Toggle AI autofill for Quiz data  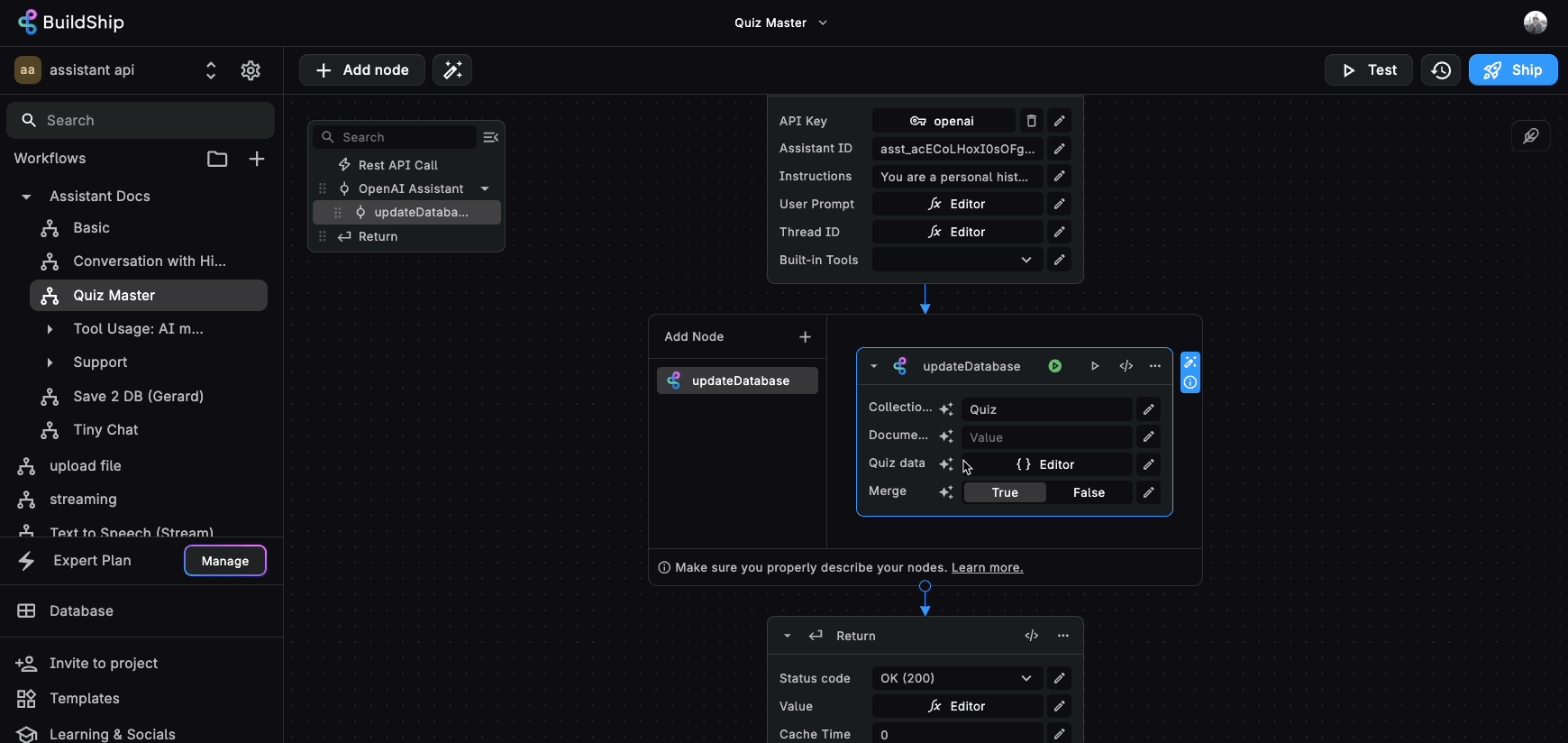coord(946,464)
